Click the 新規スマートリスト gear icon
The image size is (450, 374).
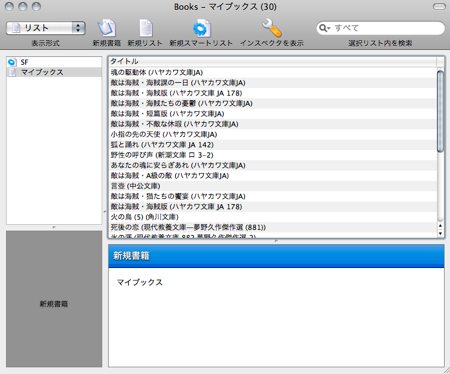(x=201, y=29)
